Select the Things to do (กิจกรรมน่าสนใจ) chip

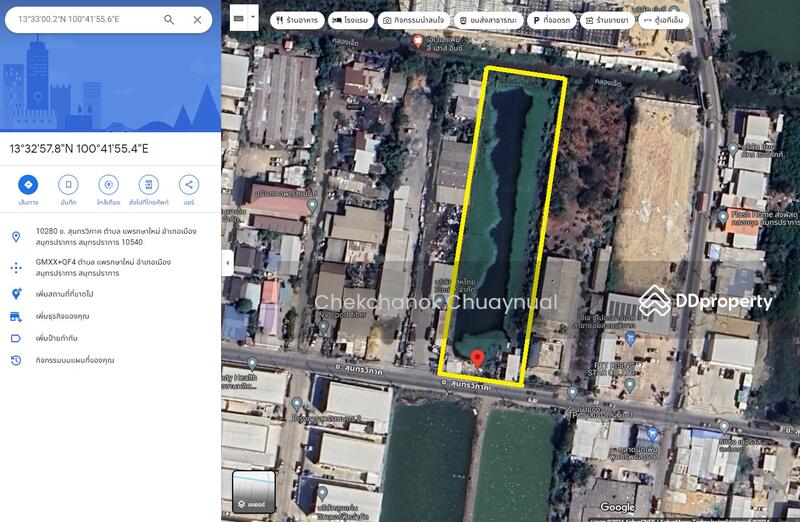click(425, 19)
